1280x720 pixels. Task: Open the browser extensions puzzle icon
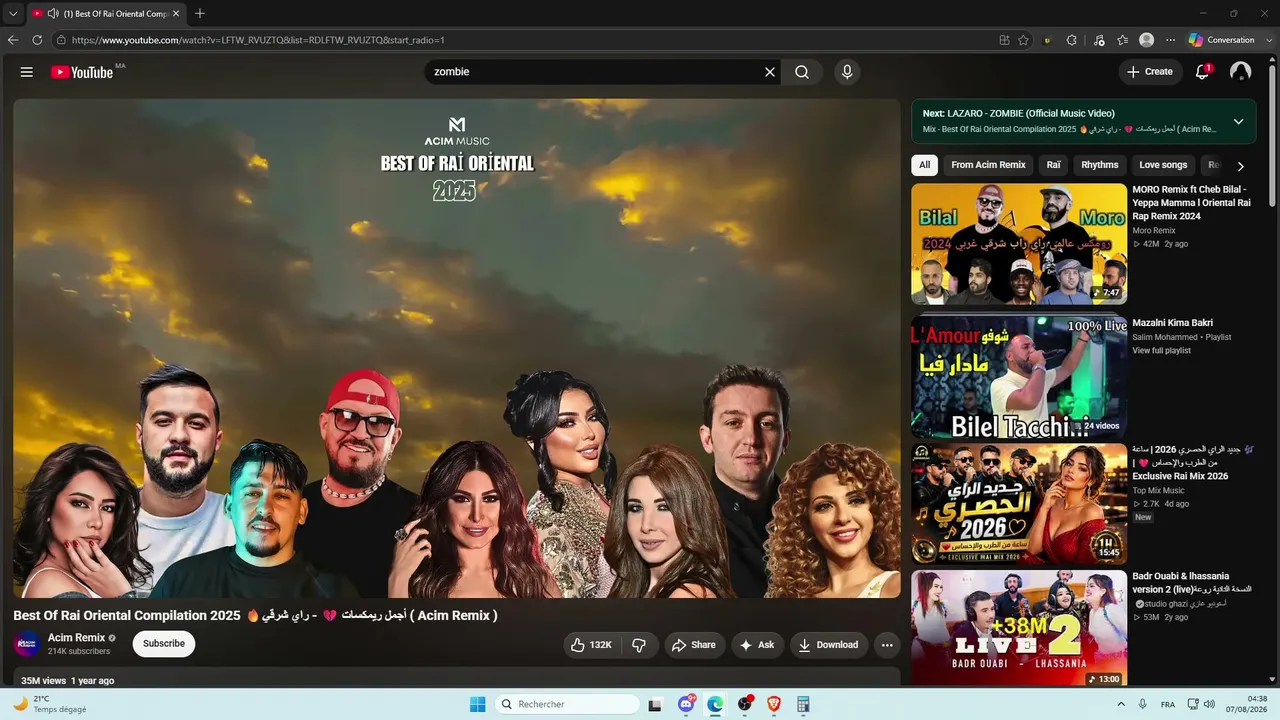point(1072,40)
